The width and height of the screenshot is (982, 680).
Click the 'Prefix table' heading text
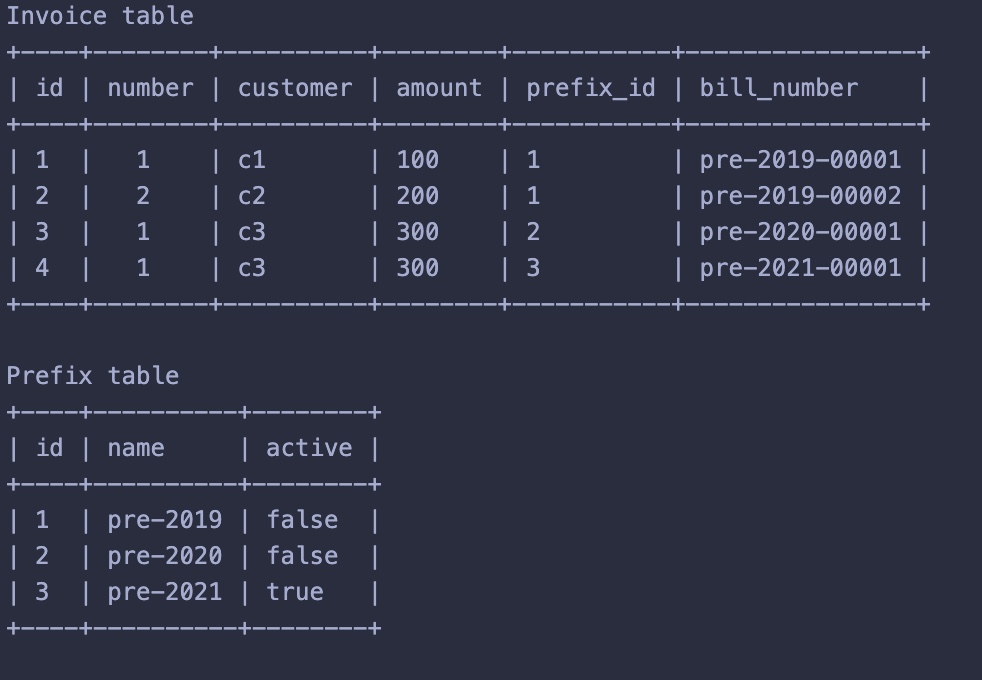(93, 376)
